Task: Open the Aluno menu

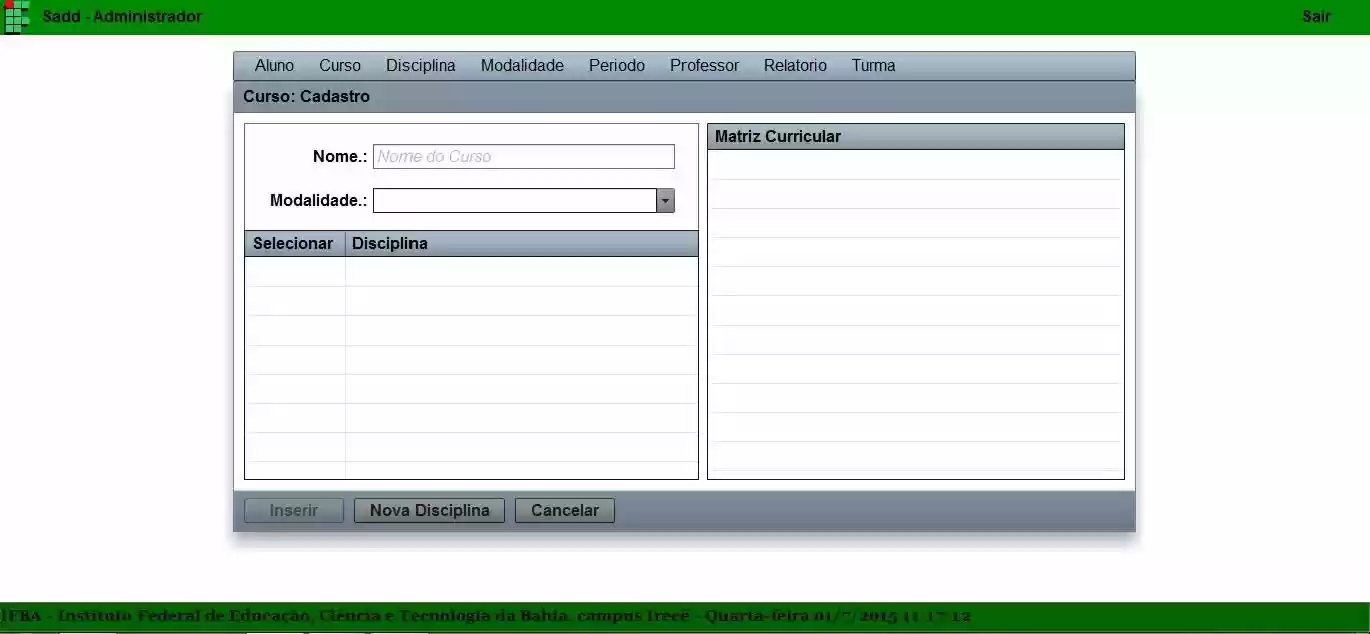Action: click(x=273, y=65)
